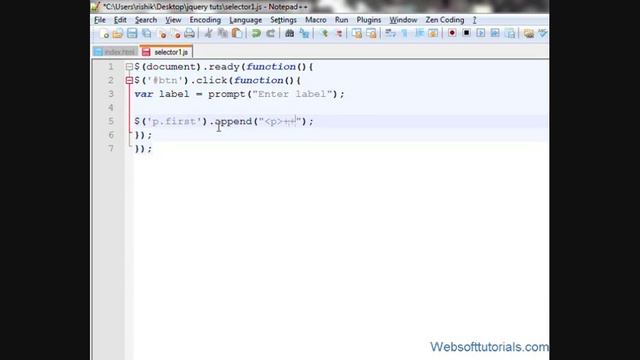Screen dimensions: 640x360
Task: Open the Macro menu
Action: 316,20
